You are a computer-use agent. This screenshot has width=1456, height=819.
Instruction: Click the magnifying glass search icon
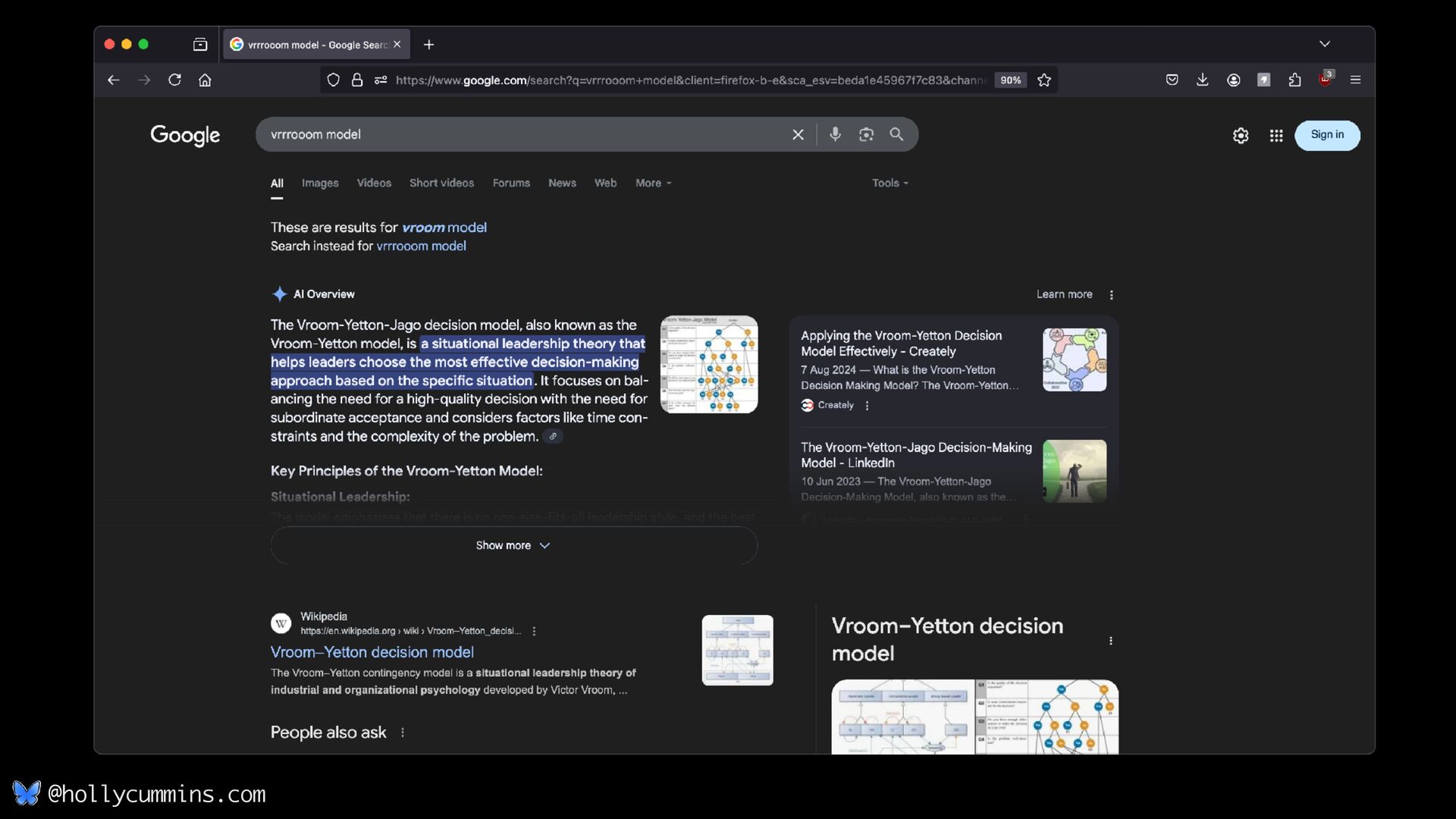[896, 134]
